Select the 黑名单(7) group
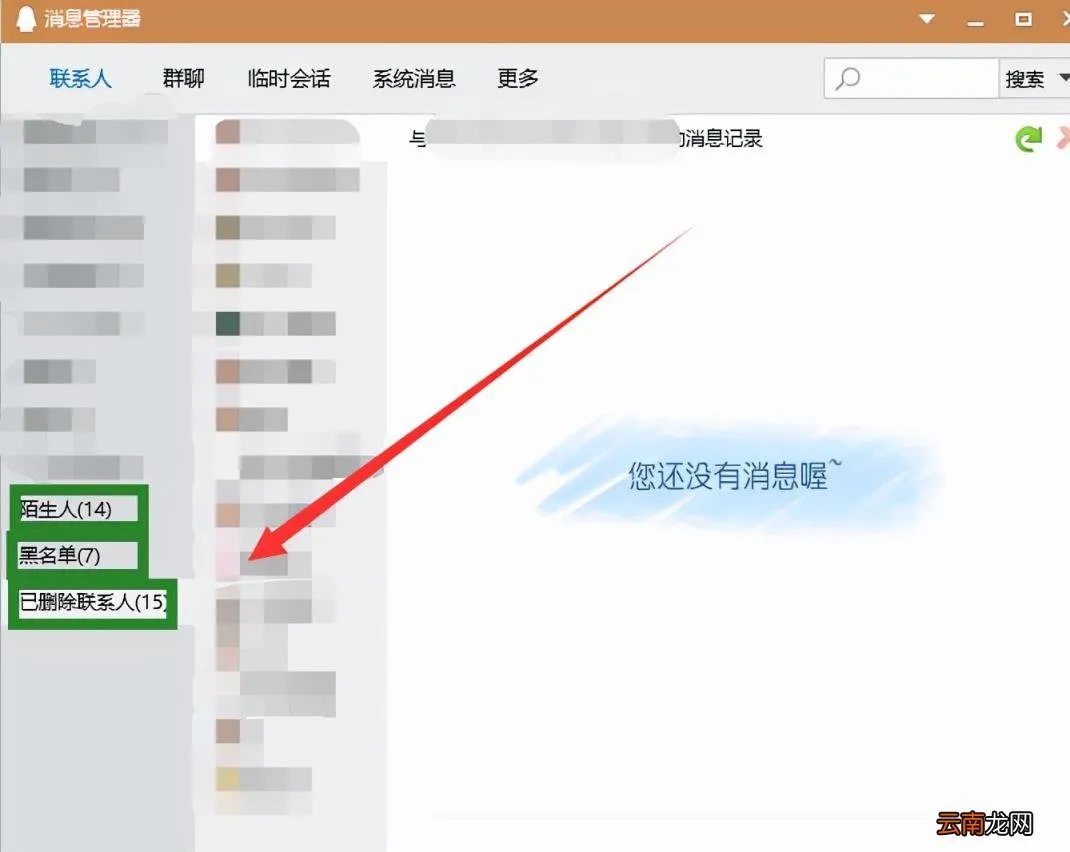 pos(60,555)
